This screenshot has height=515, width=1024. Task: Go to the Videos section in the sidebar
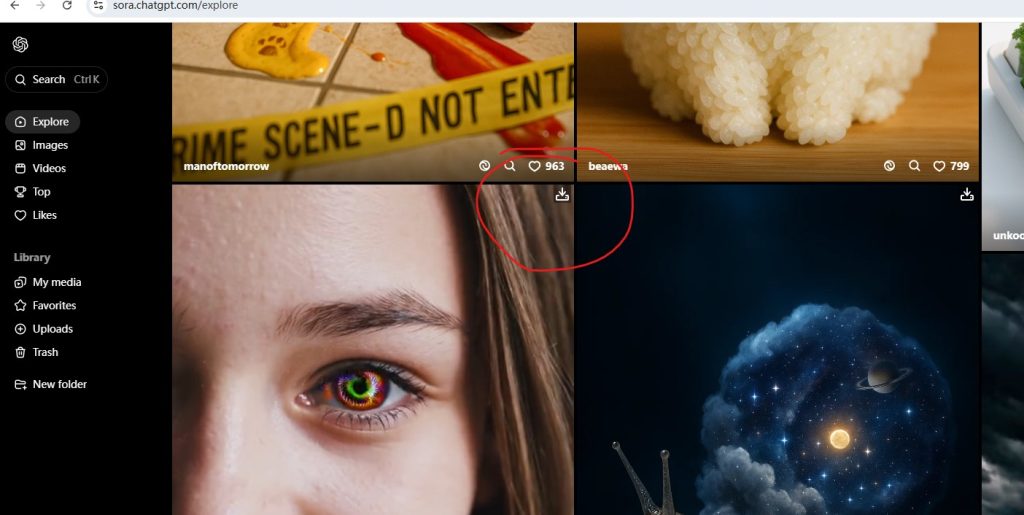click(49, 168)
